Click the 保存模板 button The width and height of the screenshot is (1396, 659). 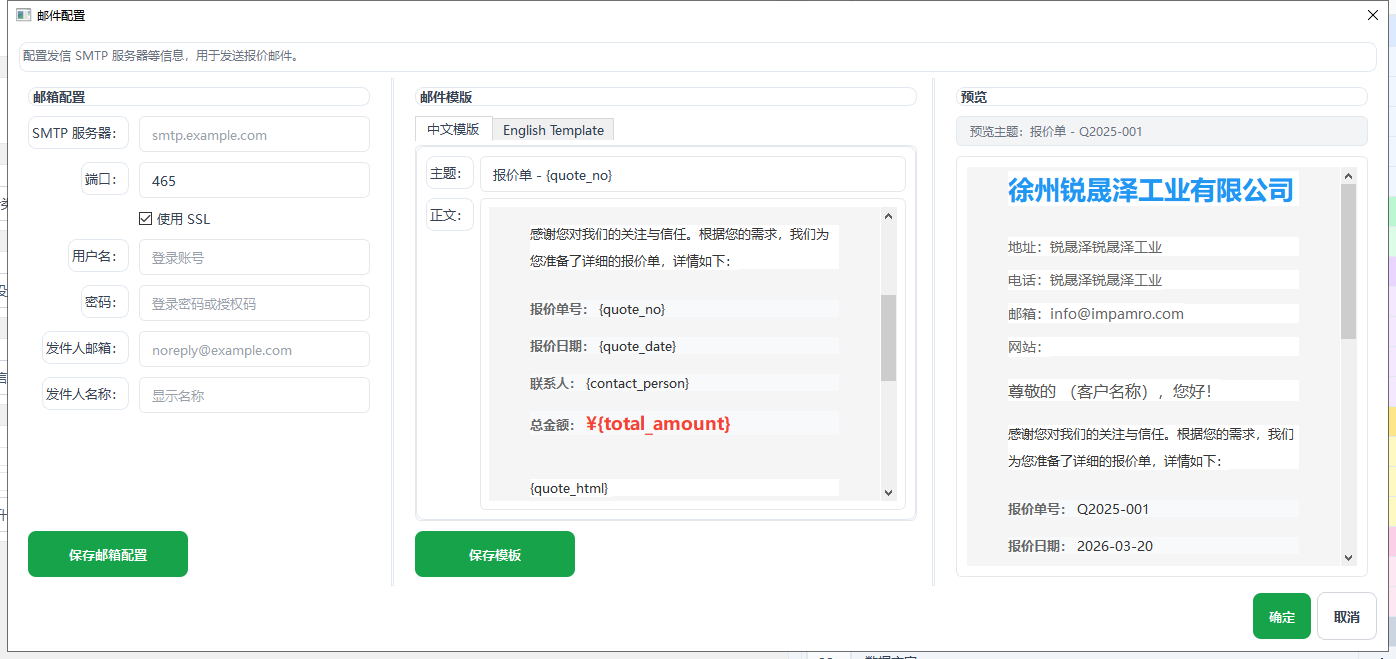495,554
